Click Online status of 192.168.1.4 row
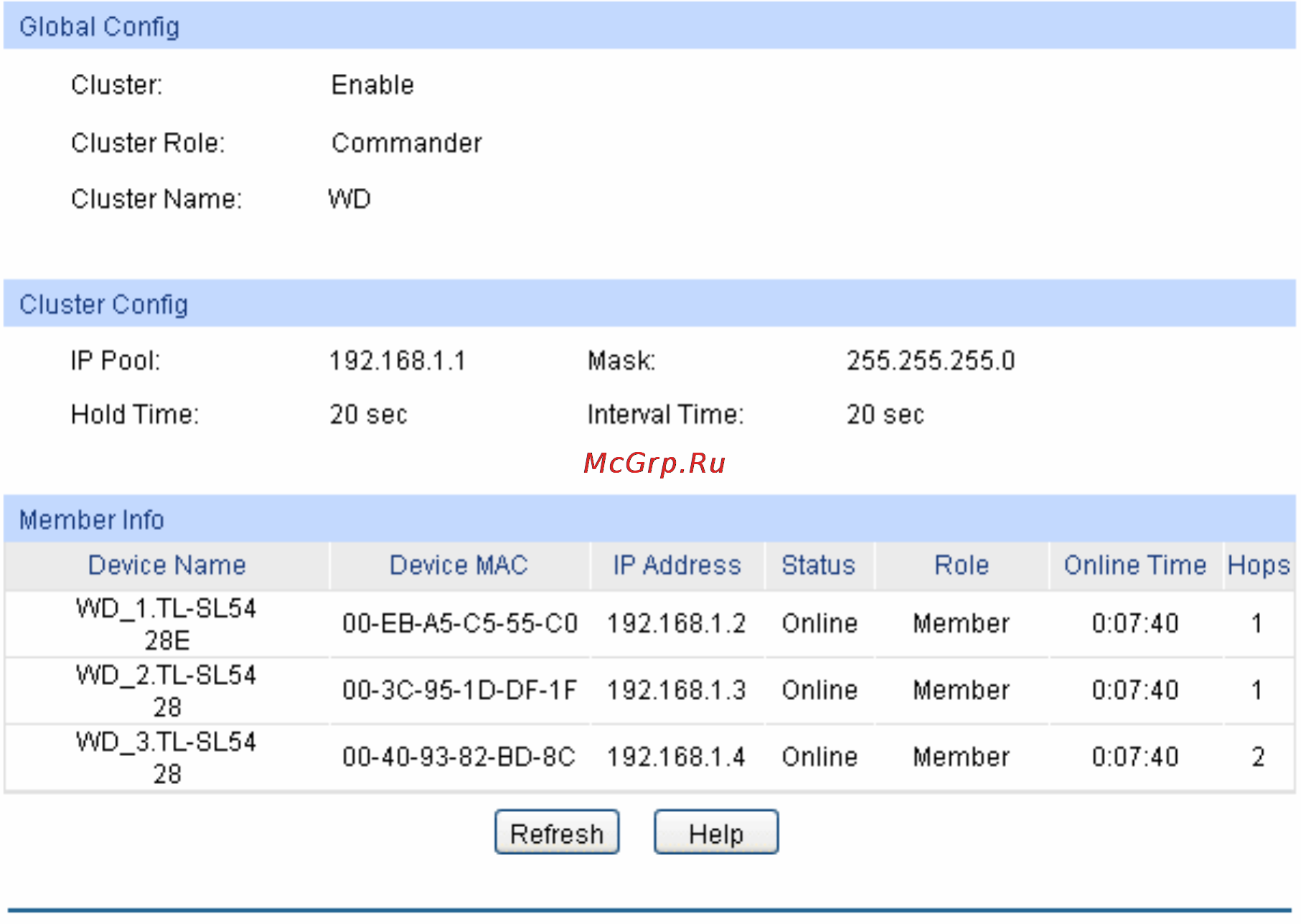The height and width of the screenshot is (924, 1301). tap(819, 757)
